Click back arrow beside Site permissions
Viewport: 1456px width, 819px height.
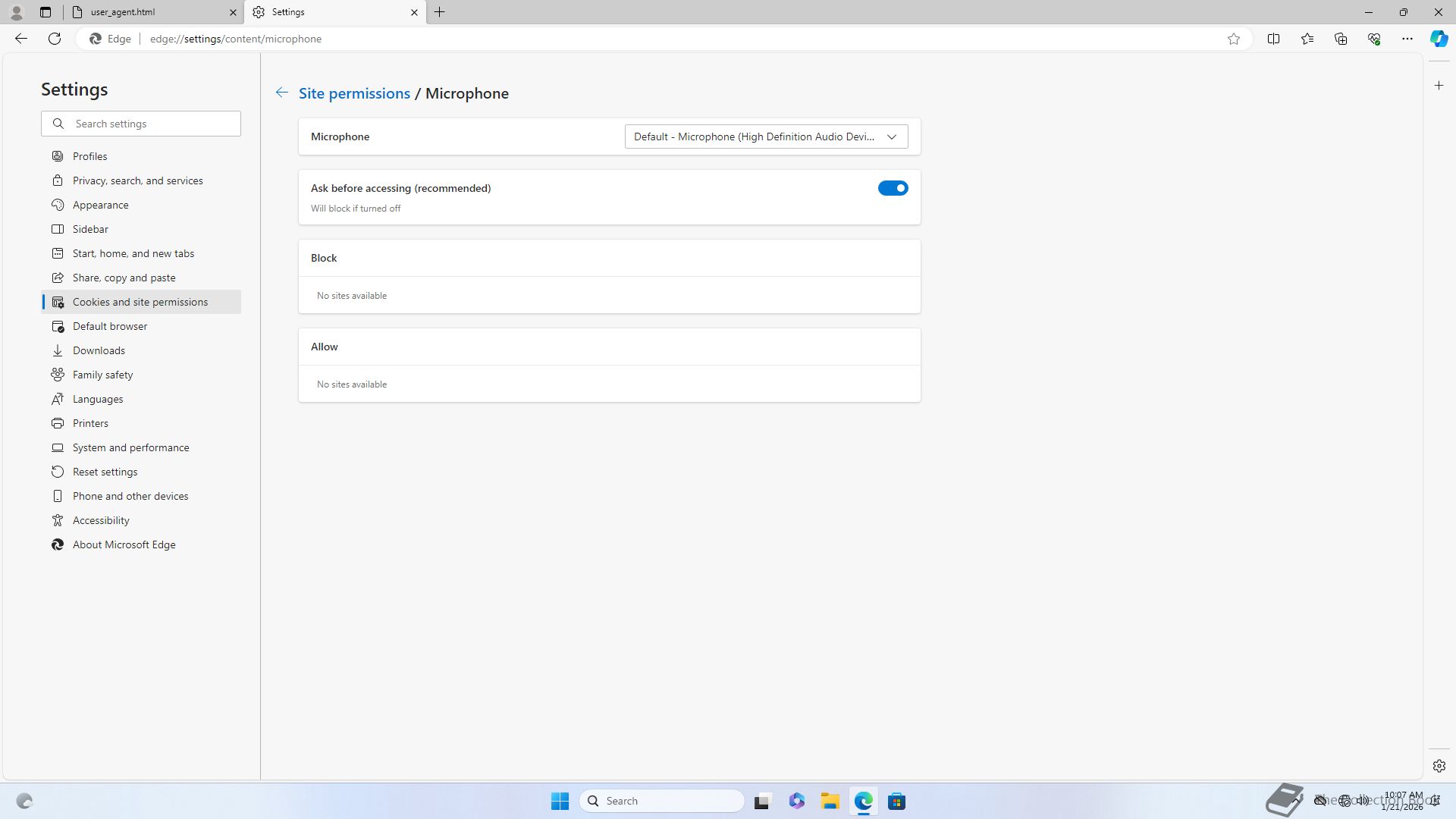(x=281, y=93)
